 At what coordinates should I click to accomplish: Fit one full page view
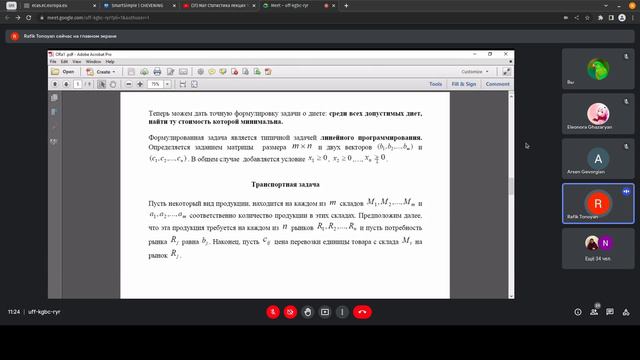194,84
